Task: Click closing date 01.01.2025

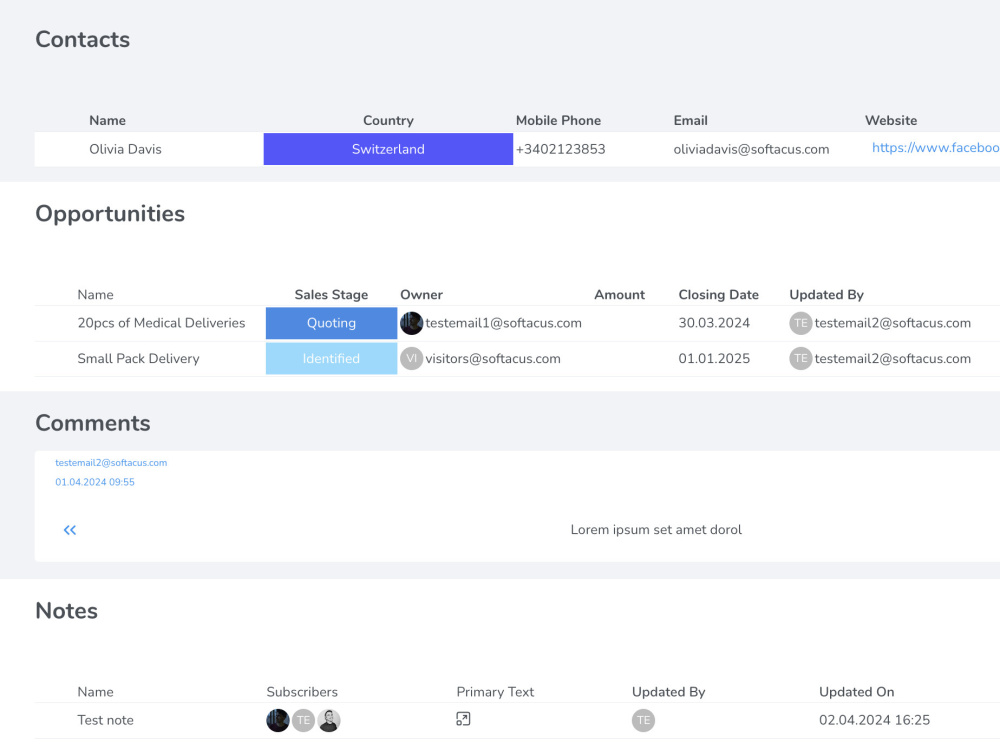Action: 714,359
